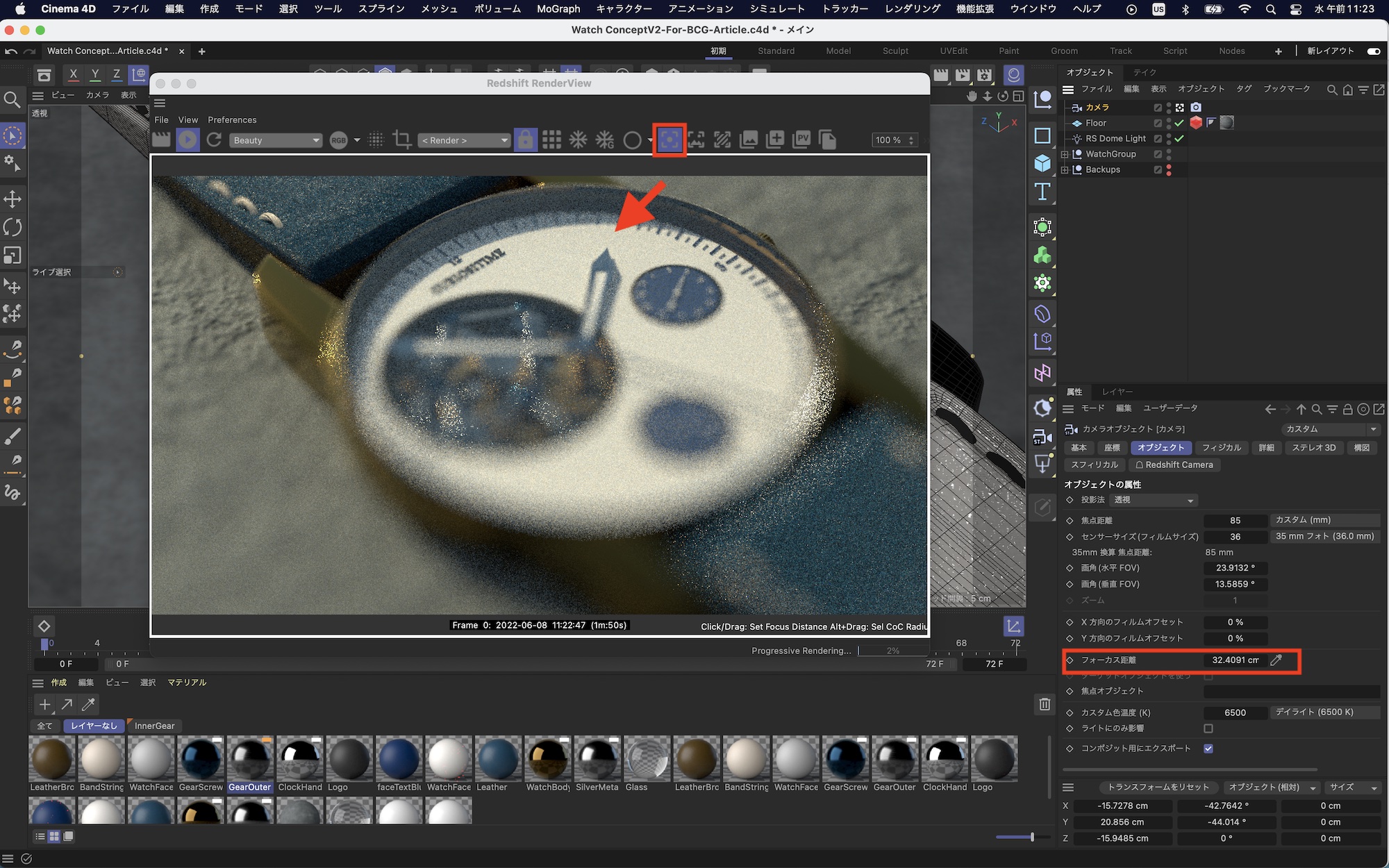The width and height of the screenshot is (1389, 868).
Task: Switch to the フィジカル tab
Action: pyautogui.click(x=1221, y=448)
